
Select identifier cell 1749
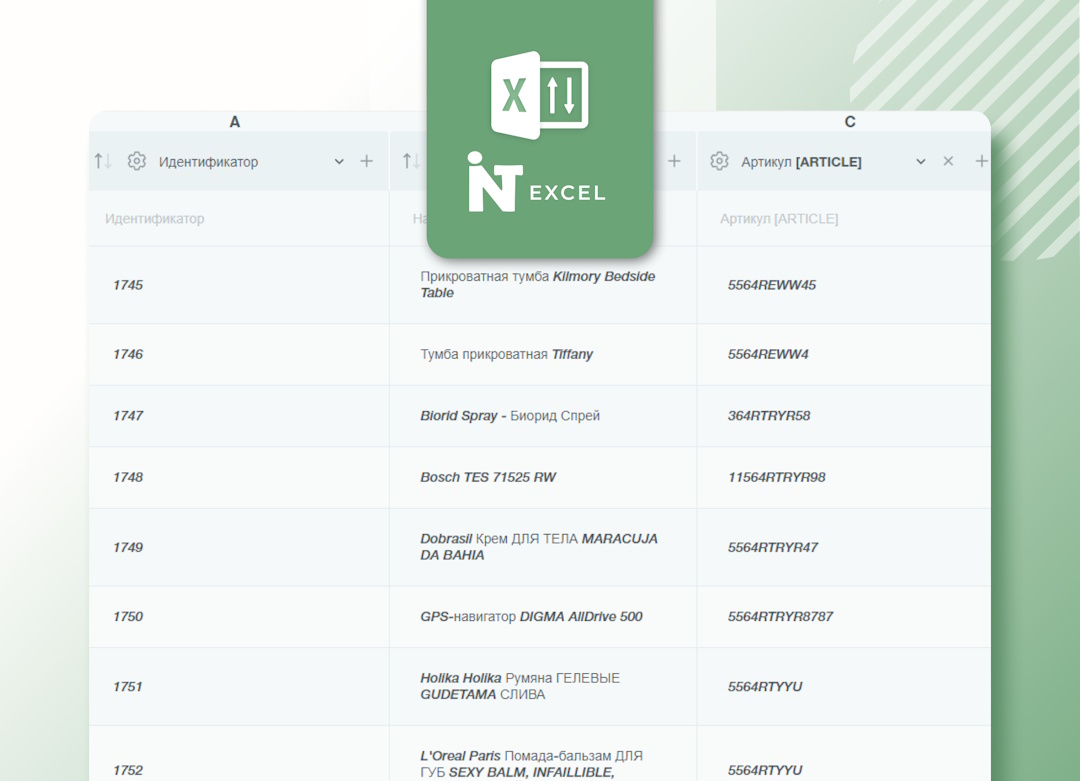(x=128, y=548)
